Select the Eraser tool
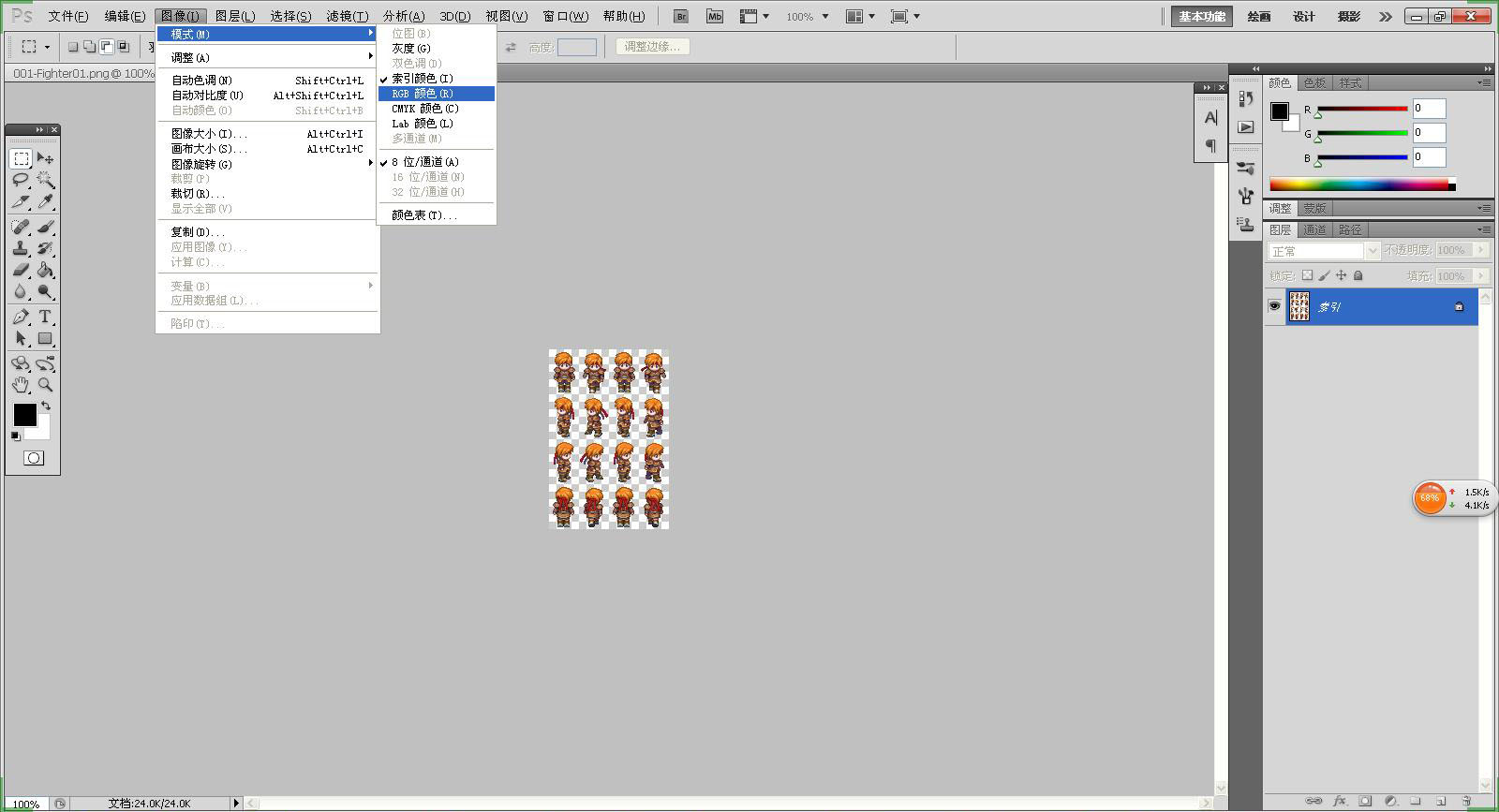This screenshot has width=1499, height=812. coord(21,270)
